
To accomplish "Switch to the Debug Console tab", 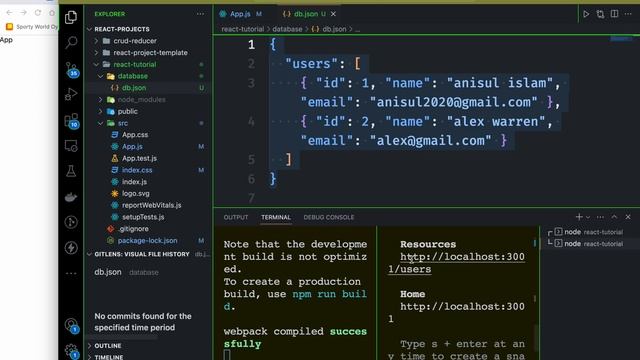I will 329,217.
